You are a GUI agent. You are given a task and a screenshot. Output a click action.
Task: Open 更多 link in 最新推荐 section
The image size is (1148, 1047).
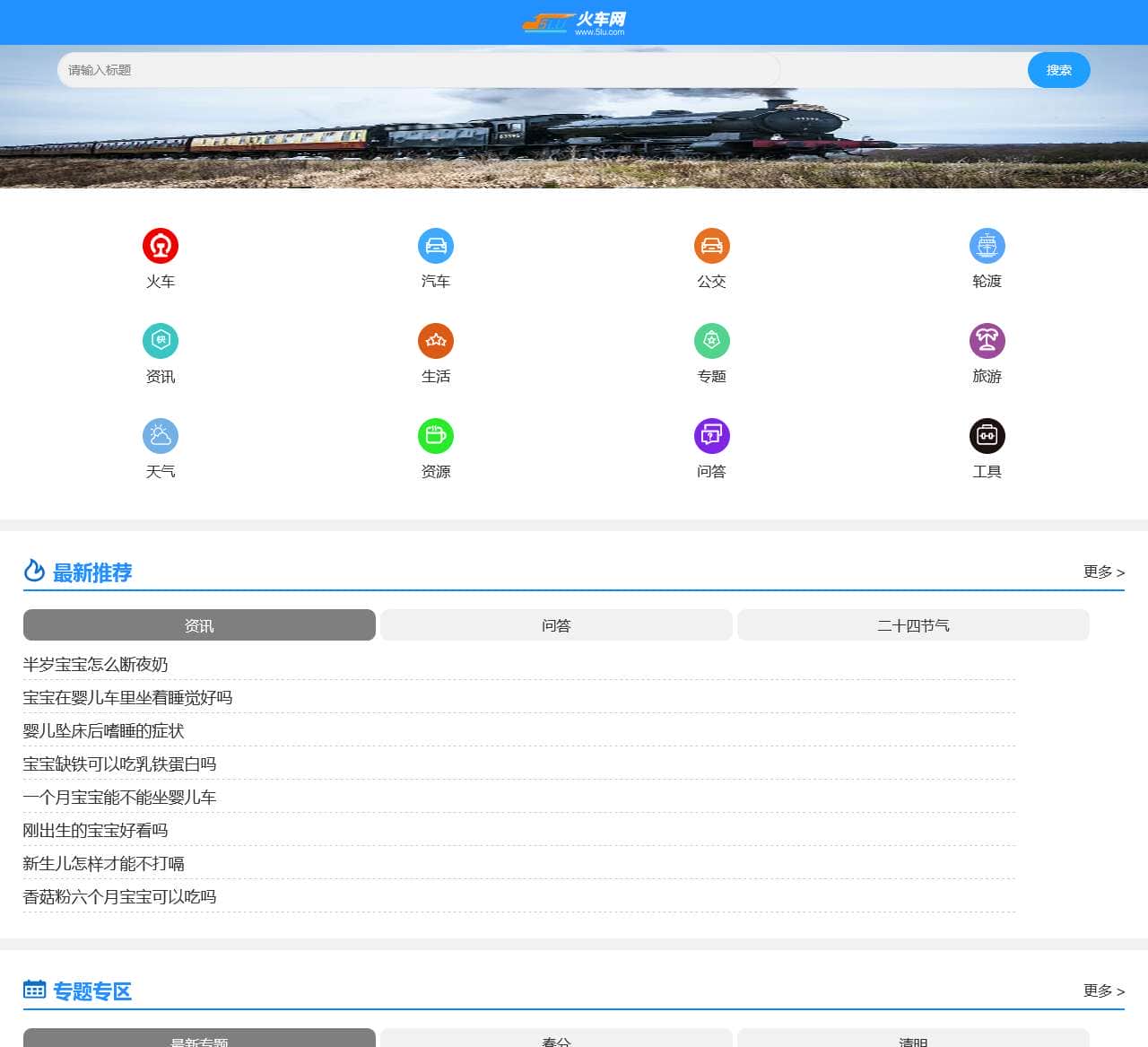pos(1104,571)
